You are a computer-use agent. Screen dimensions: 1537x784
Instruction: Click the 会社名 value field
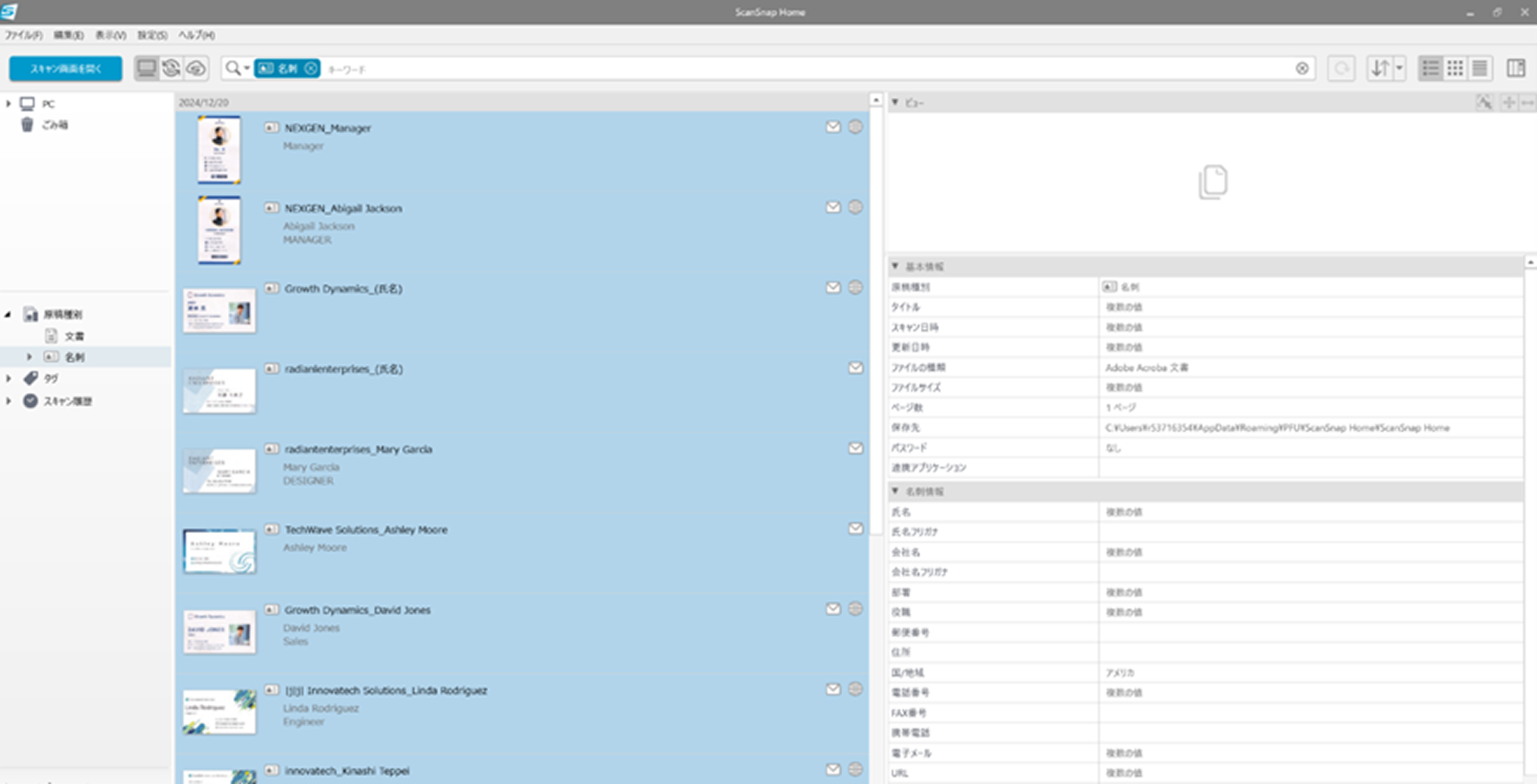[x=1310, y=551]
